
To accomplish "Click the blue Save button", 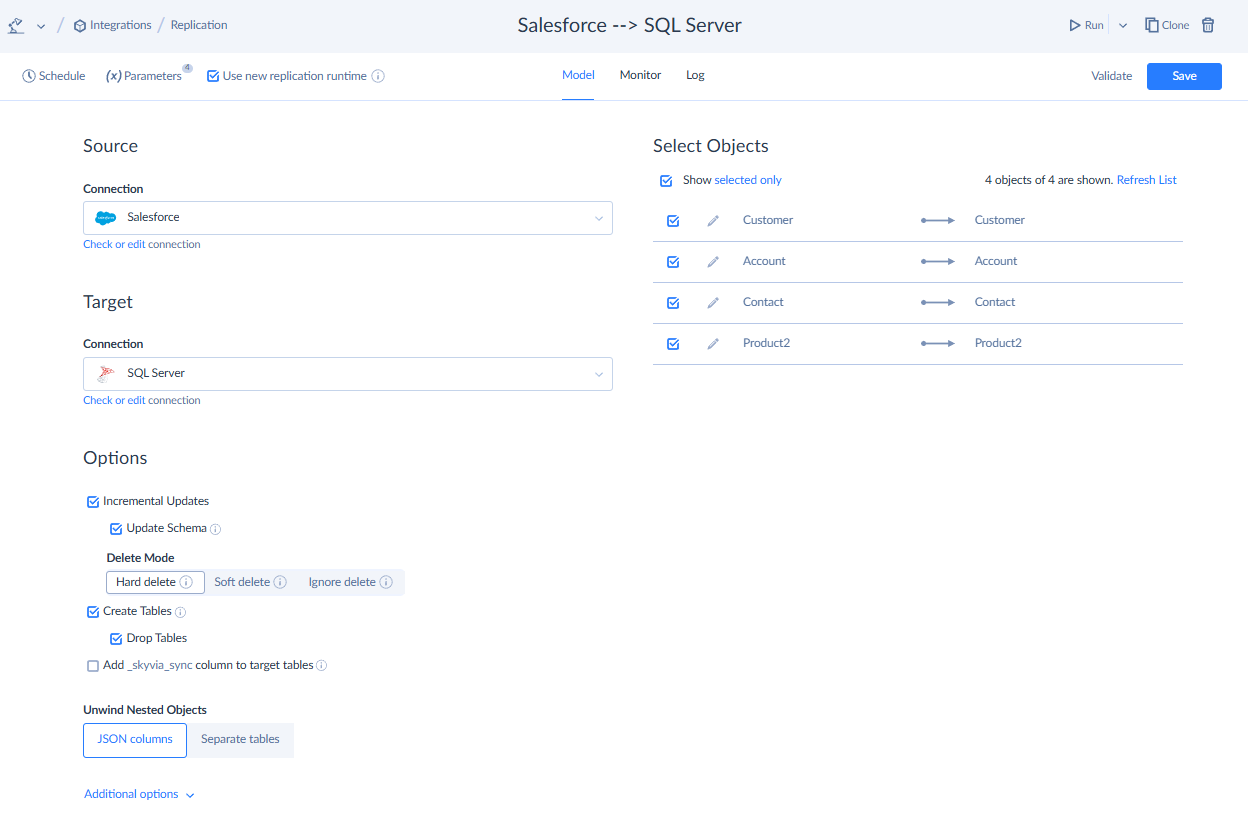I will 1183,76.
